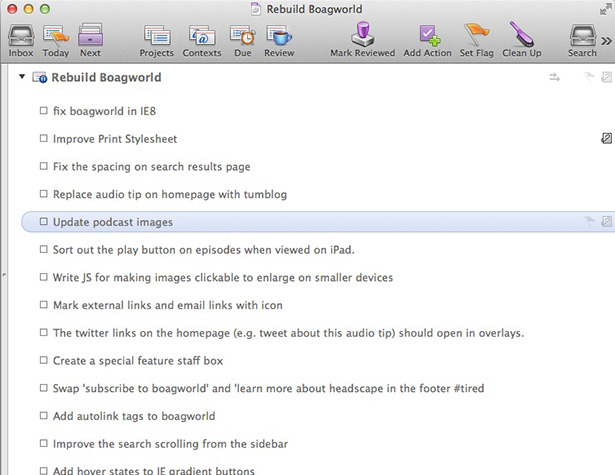Check off Improve Print Stylesheet
The height and width of the screenshot is (475, 615).
[44, 138]
